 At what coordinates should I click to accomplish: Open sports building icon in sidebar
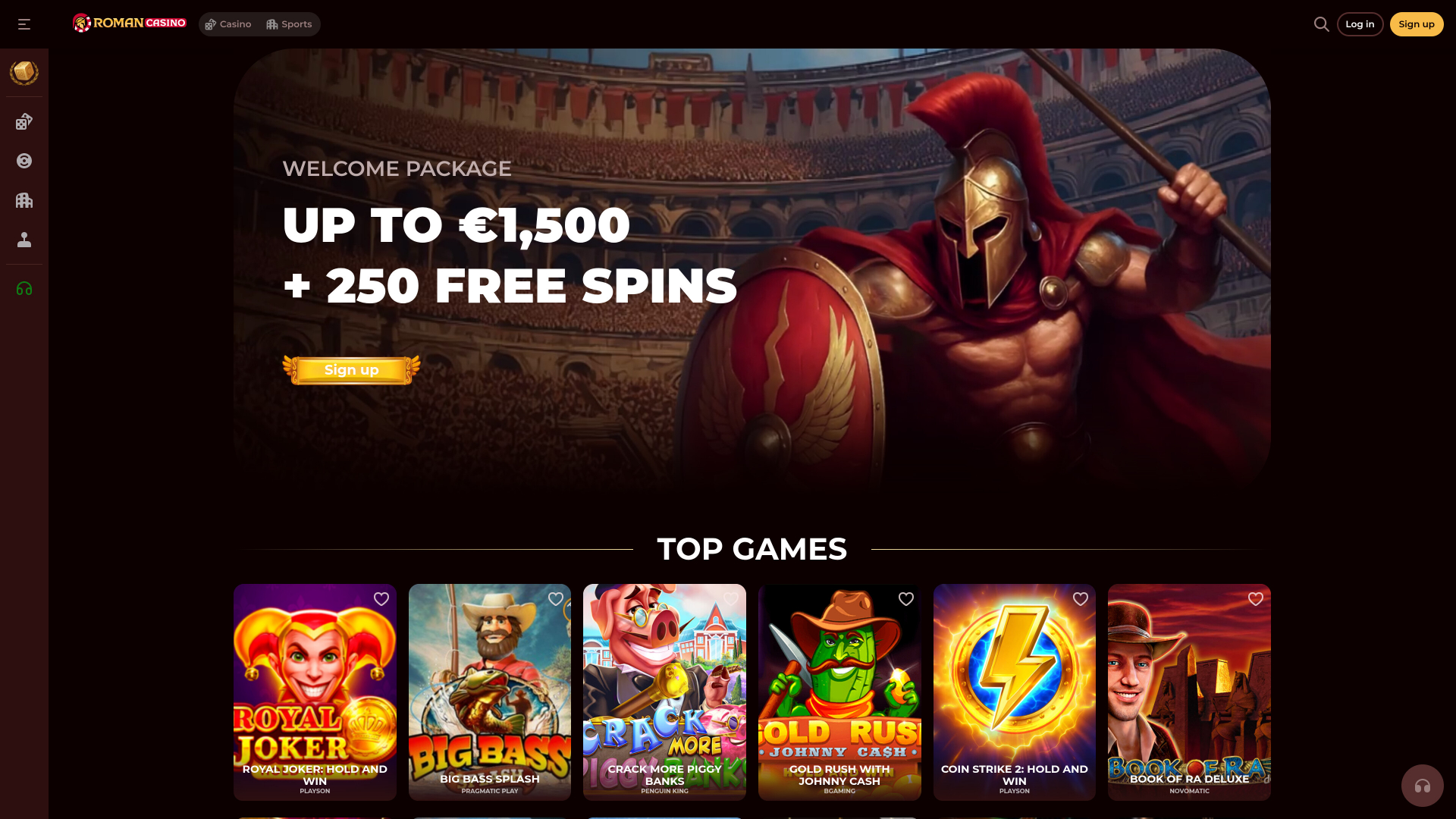24,200
